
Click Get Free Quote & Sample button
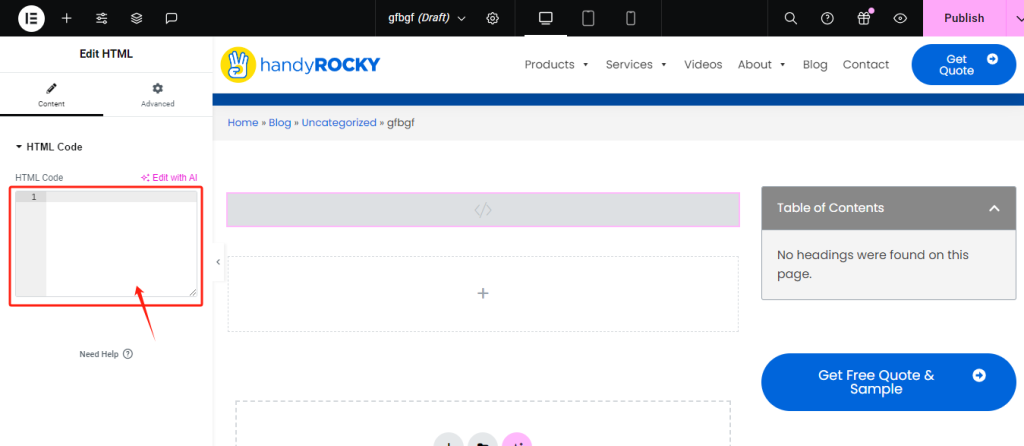[x=888, y=382]
